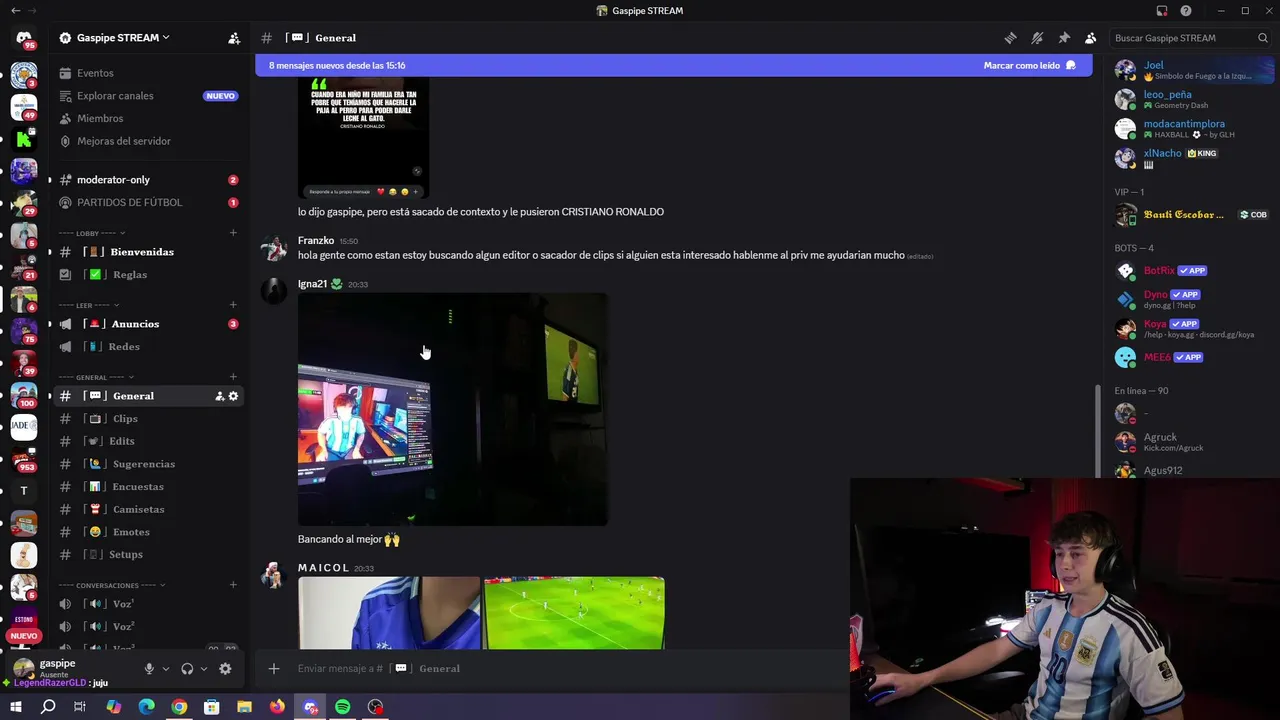Open Discord help question mark icon

click(1186, 11)
